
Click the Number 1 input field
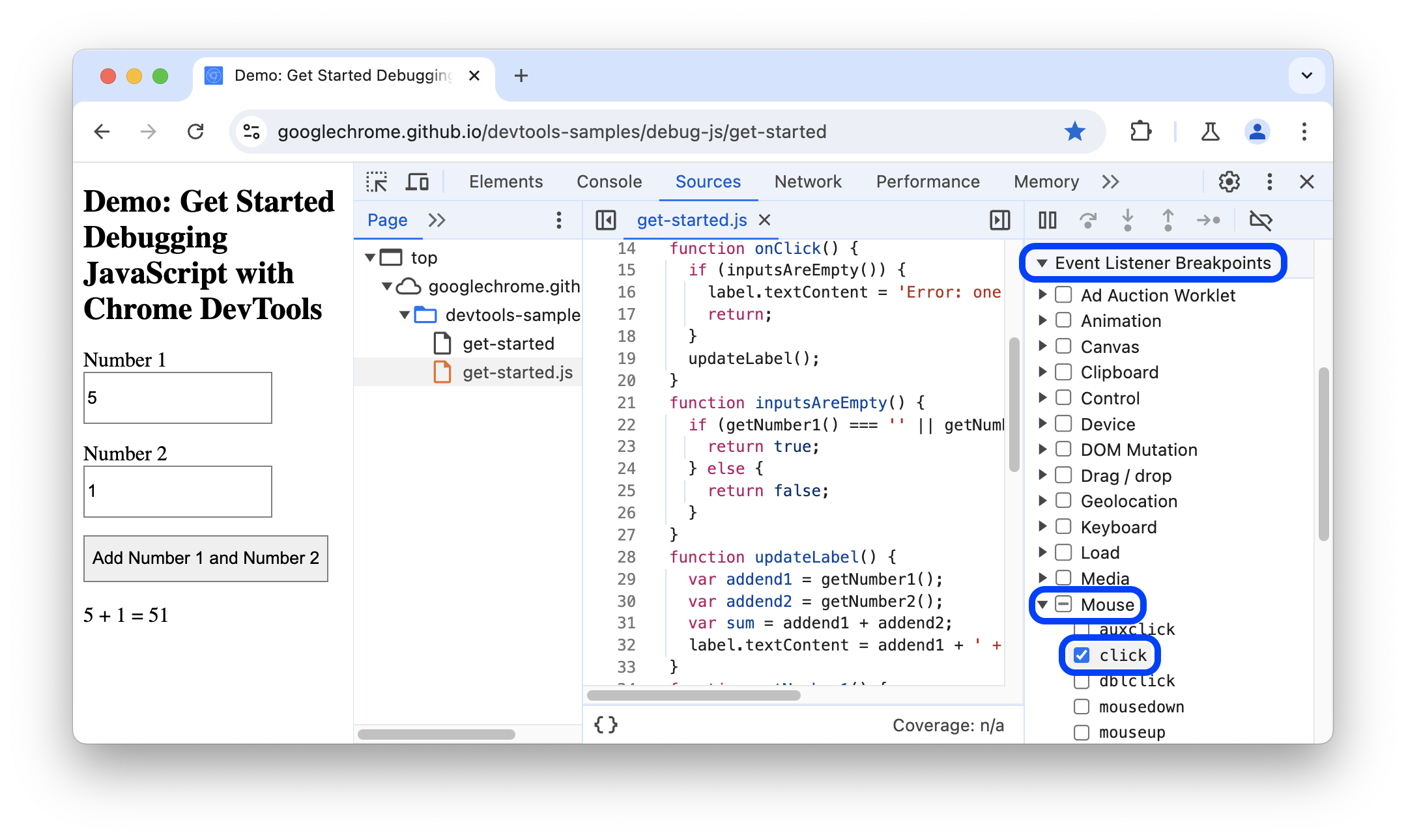(x=177, y=397)
